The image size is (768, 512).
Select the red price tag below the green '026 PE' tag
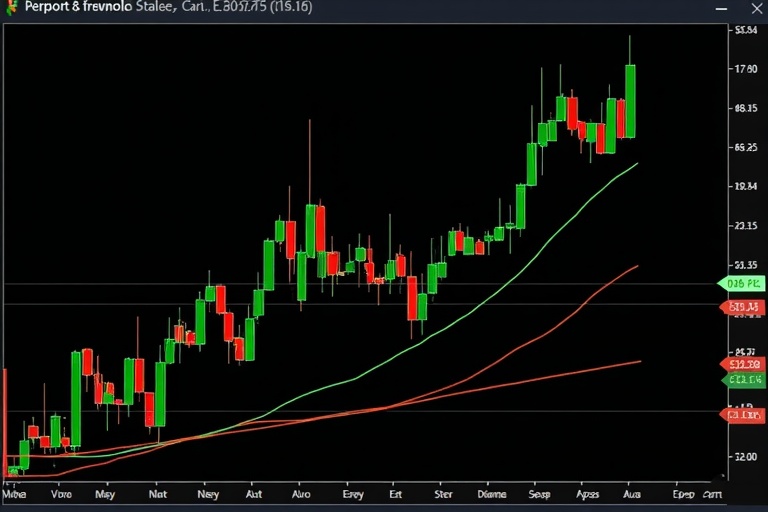click(743, 307)
